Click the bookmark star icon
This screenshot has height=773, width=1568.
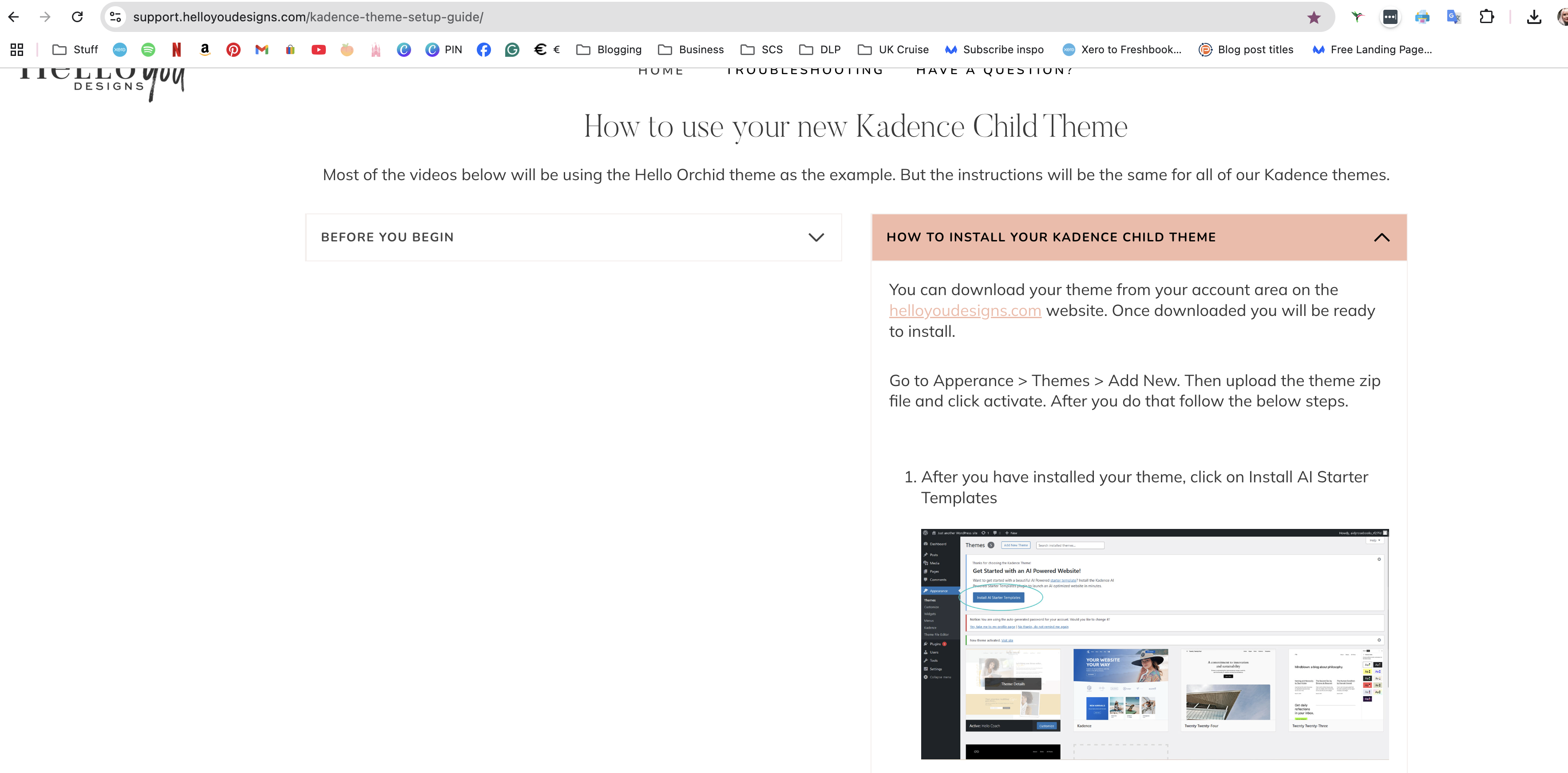pos(1314,17)
